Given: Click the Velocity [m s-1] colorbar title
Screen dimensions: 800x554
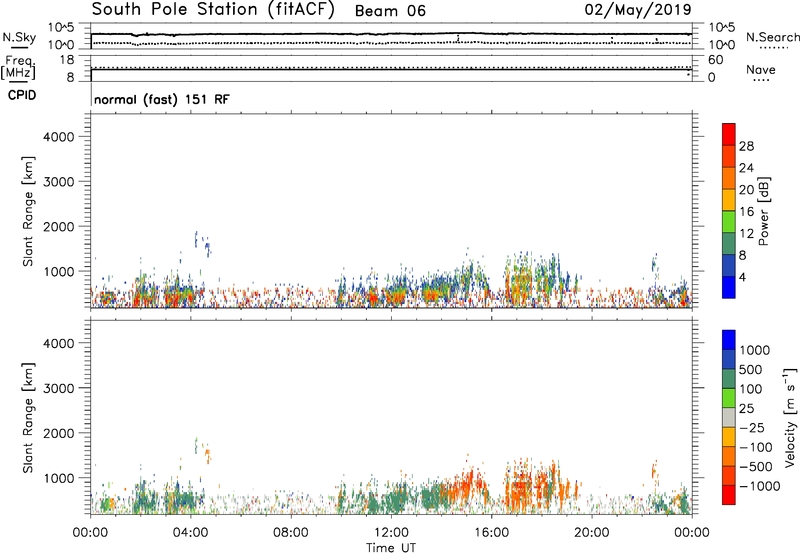Looking at the screenshot, I should click(x=791, y=418).
